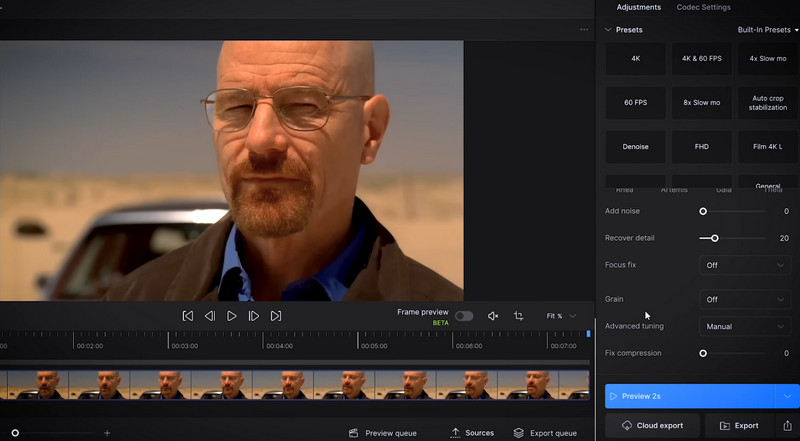
Task: Switch to the Codec Settings tab
Action: click(703, 7)
